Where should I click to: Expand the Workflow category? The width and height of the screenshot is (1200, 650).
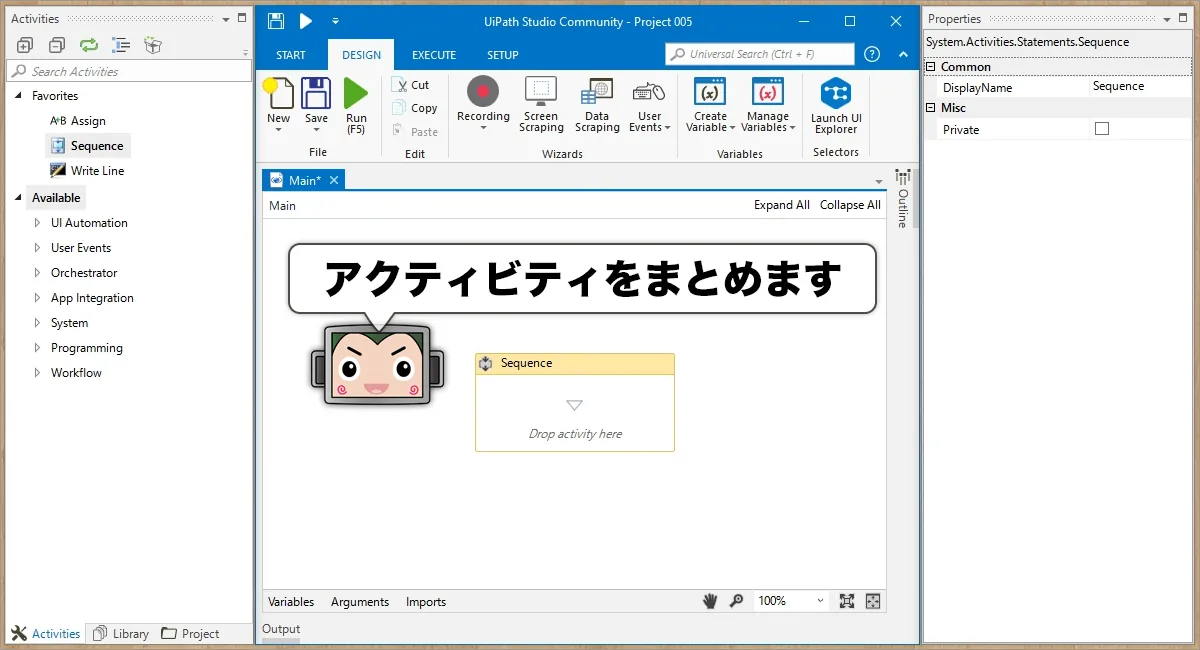coord(37,373)
